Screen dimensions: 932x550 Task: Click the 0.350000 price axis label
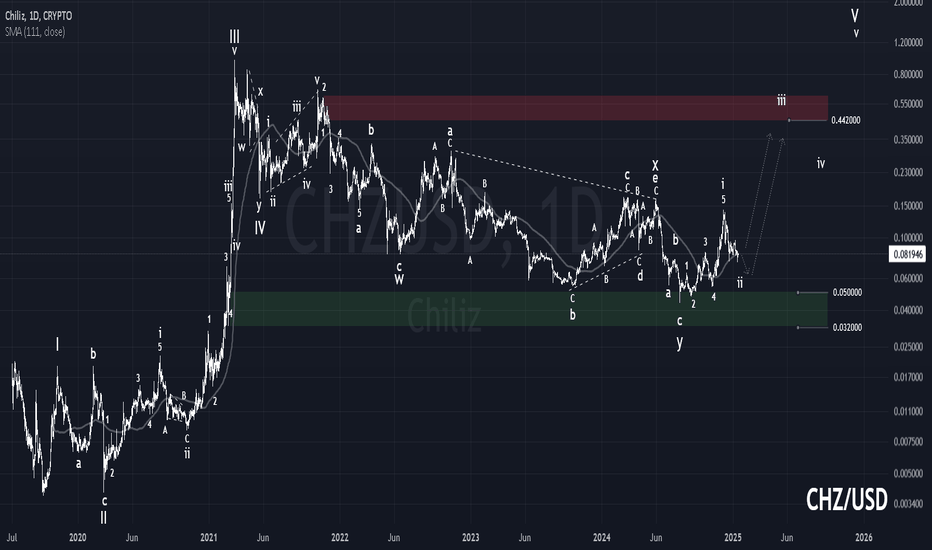pyautogui.click(x=908, y=140)
